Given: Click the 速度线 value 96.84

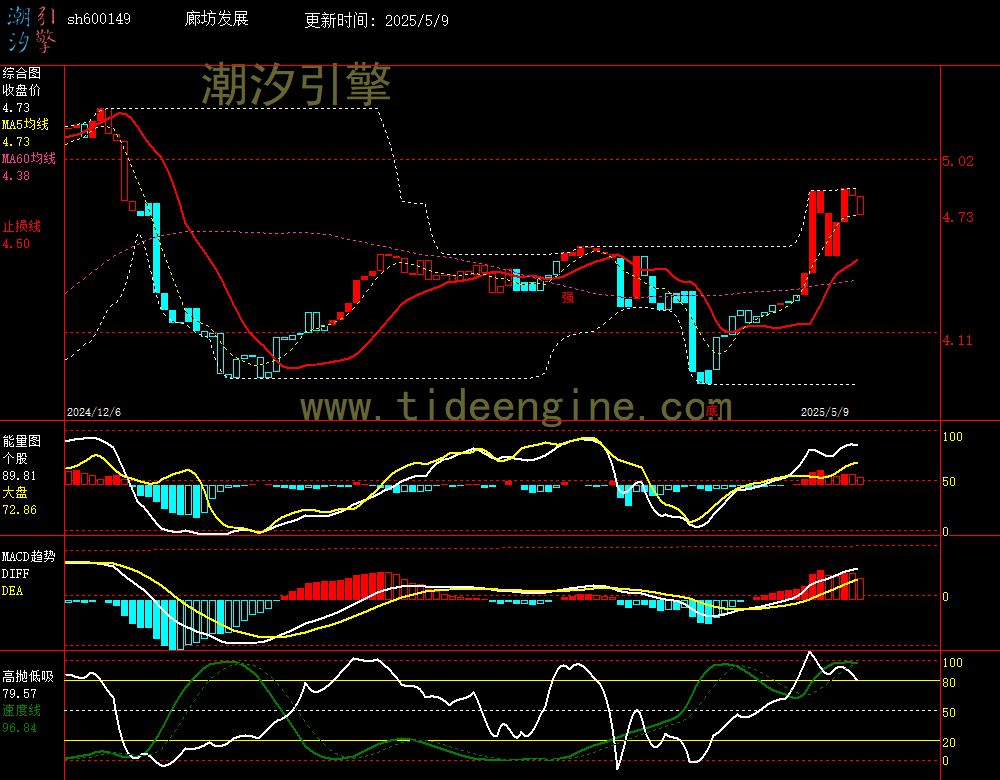Looking at the screenshot, I should coord(19,728).
